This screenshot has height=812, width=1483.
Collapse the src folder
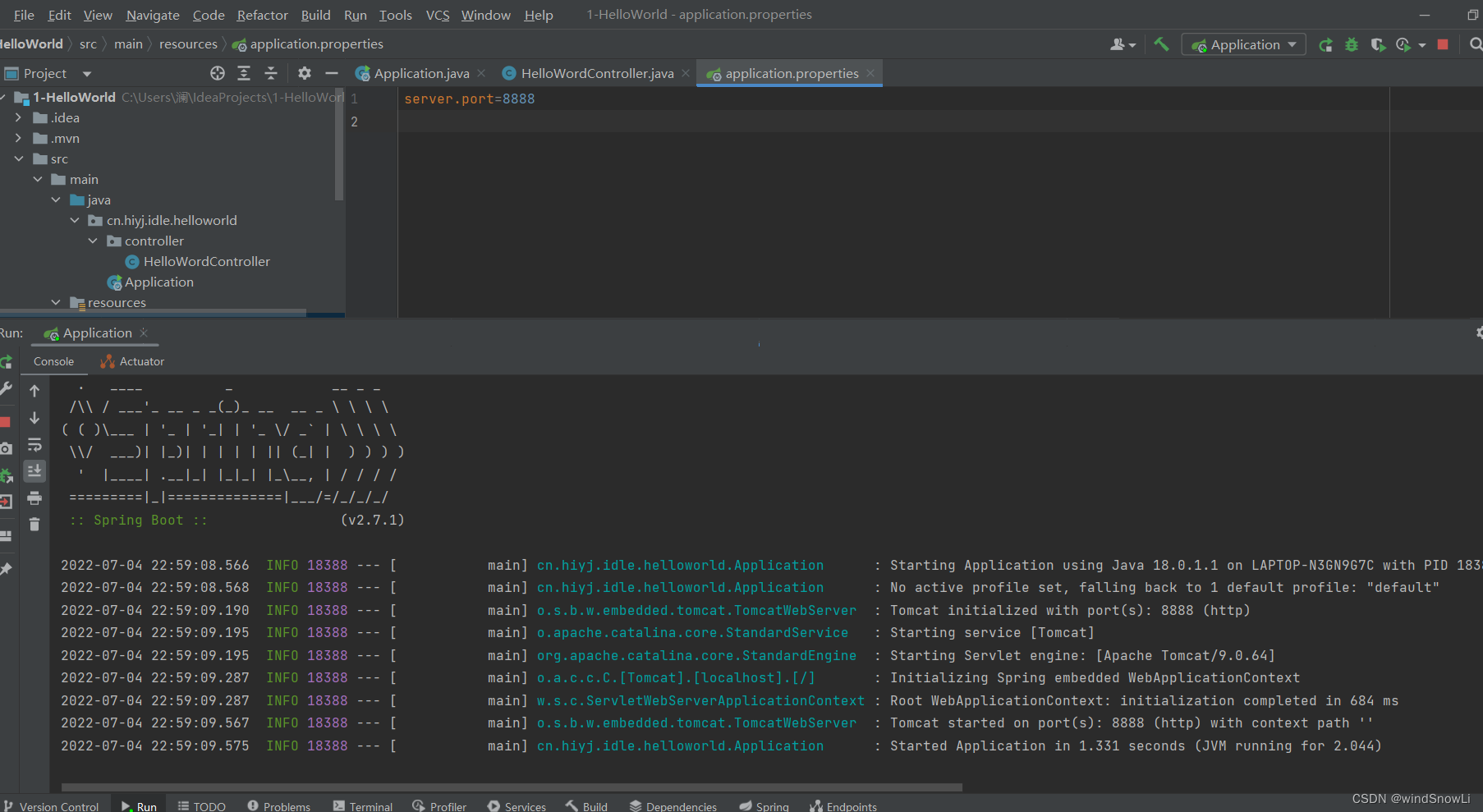click(x=19, y=158)
